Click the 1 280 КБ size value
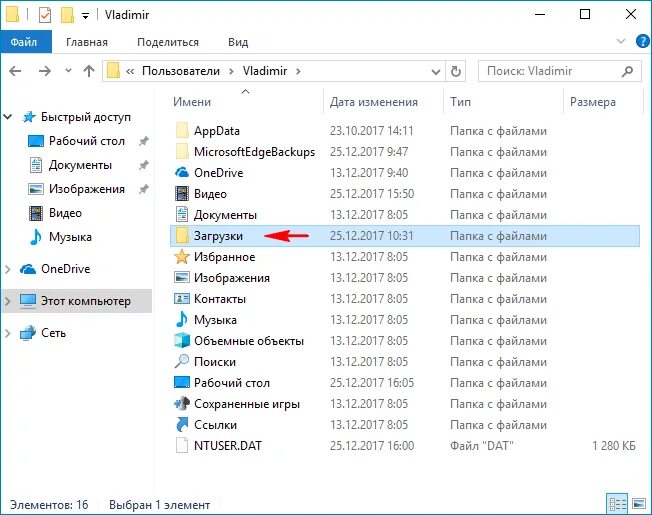The height and width of the screenshot is (515, 652). coord(614,446)
